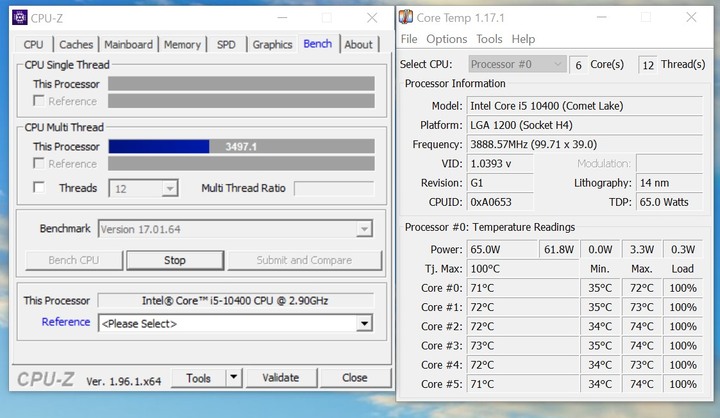Click the TDP value 65.0 Watts

[669, 202]
